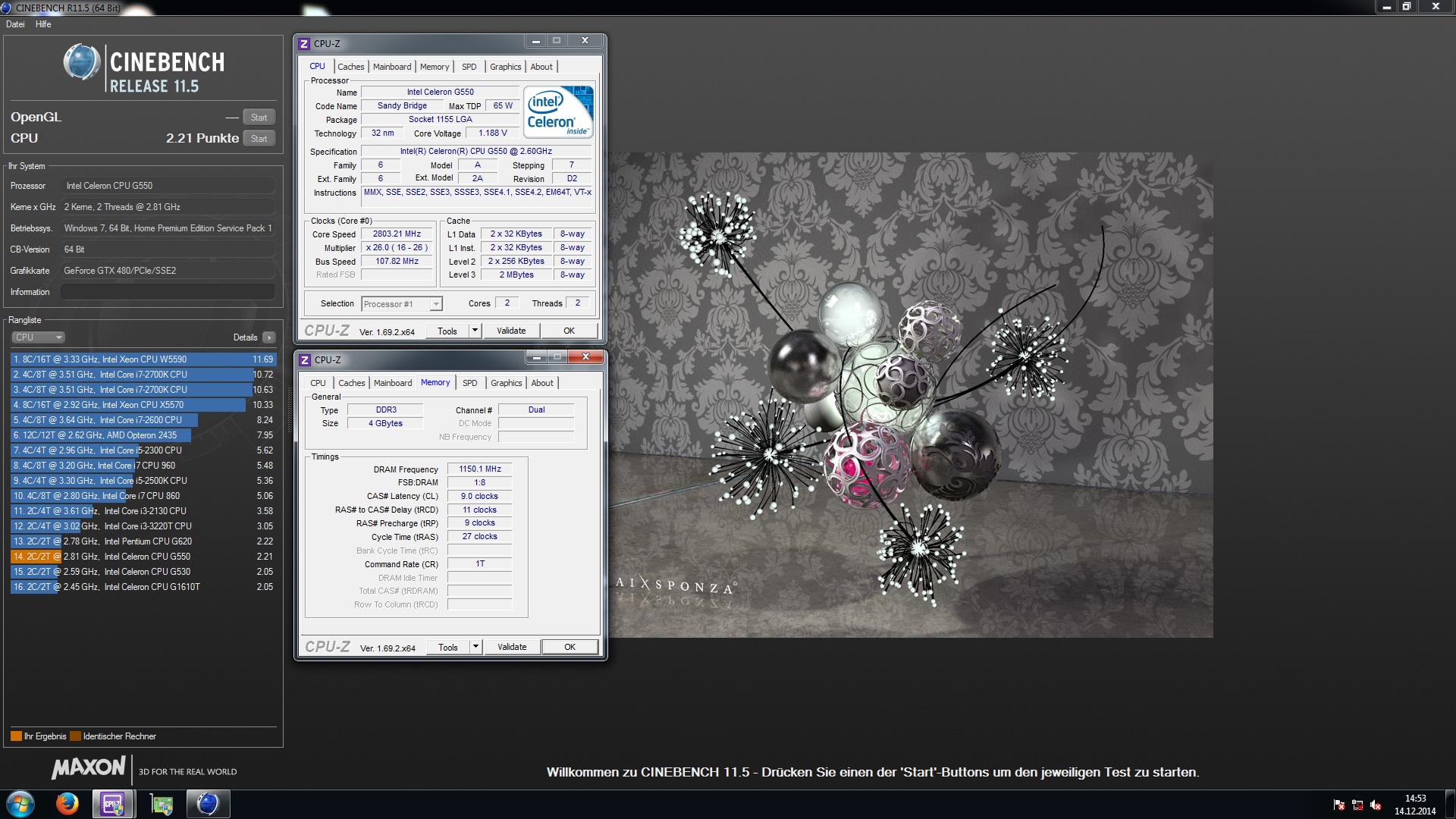Start the CPU benchmark
This screenshot has height=819, width=1456.
pos(259,139)
